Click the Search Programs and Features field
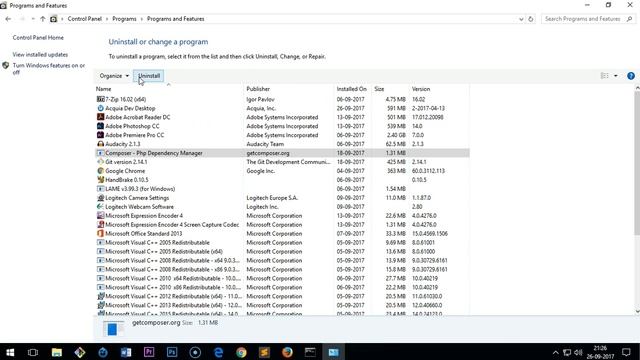The width and height of the screenshot is (640, 360). (x=588, y=19)
